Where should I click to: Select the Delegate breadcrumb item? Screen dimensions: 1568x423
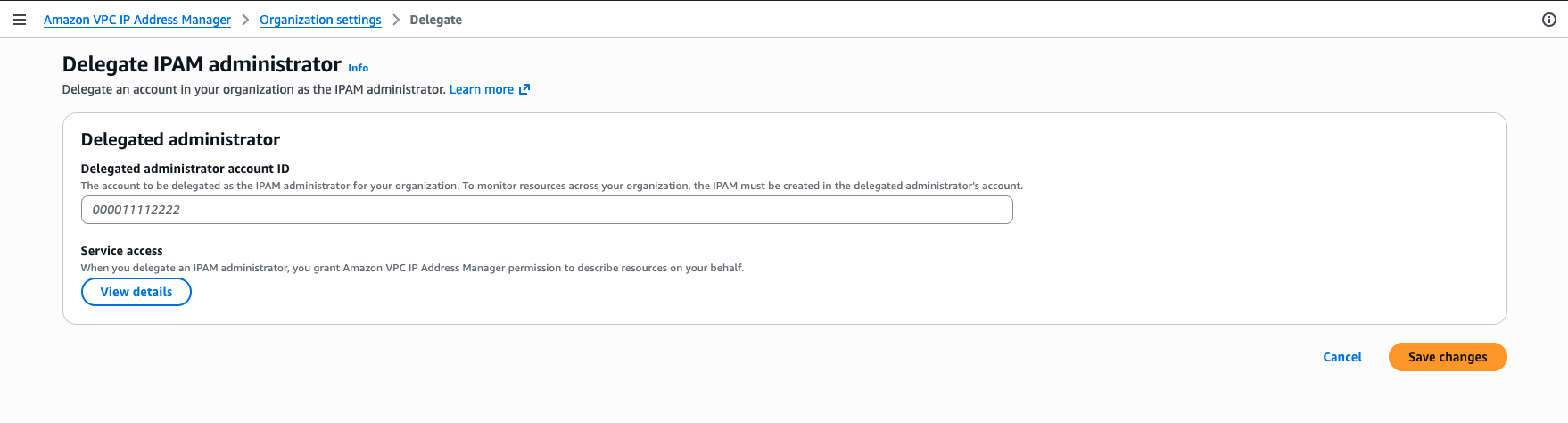tap(435, 20)
